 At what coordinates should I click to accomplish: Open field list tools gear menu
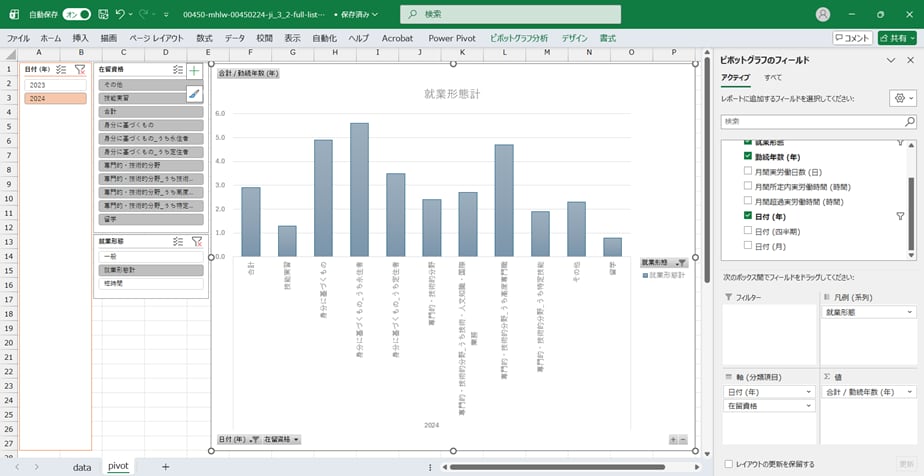tap(900, 98)
